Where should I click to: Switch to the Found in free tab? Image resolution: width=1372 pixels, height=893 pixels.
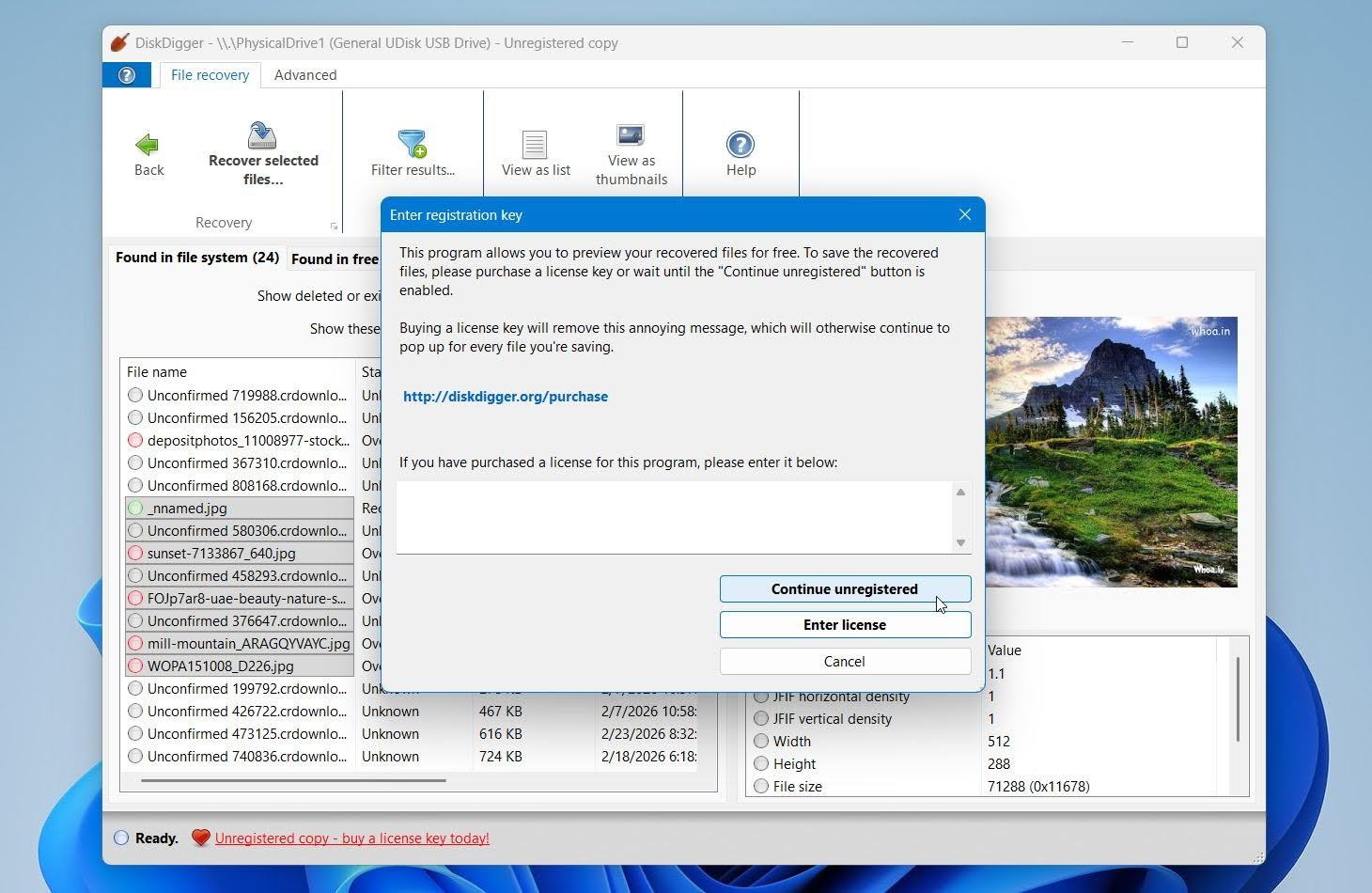coord(335,259)
